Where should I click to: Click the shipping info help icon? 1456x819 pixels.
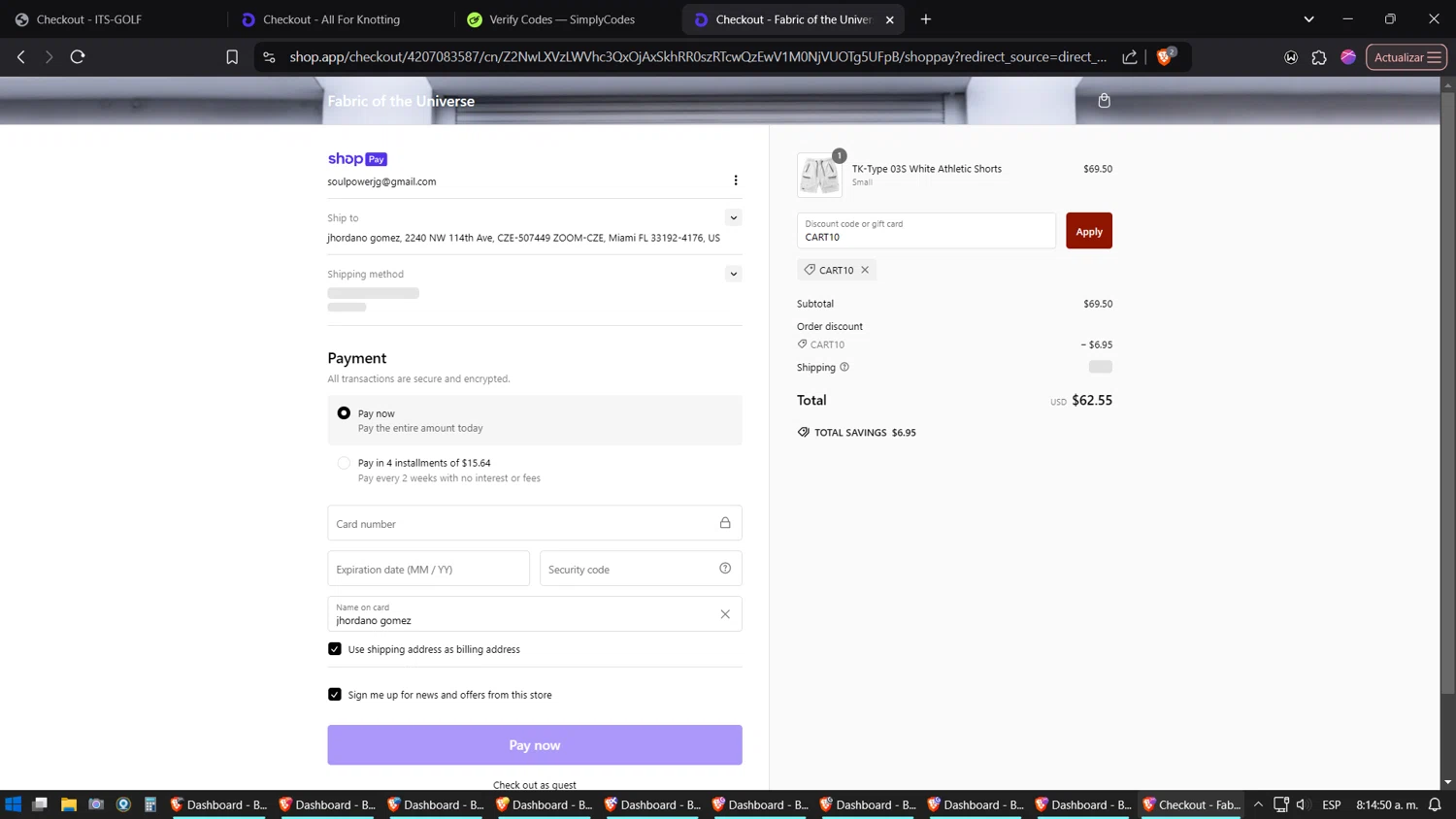tap(844, 367)
